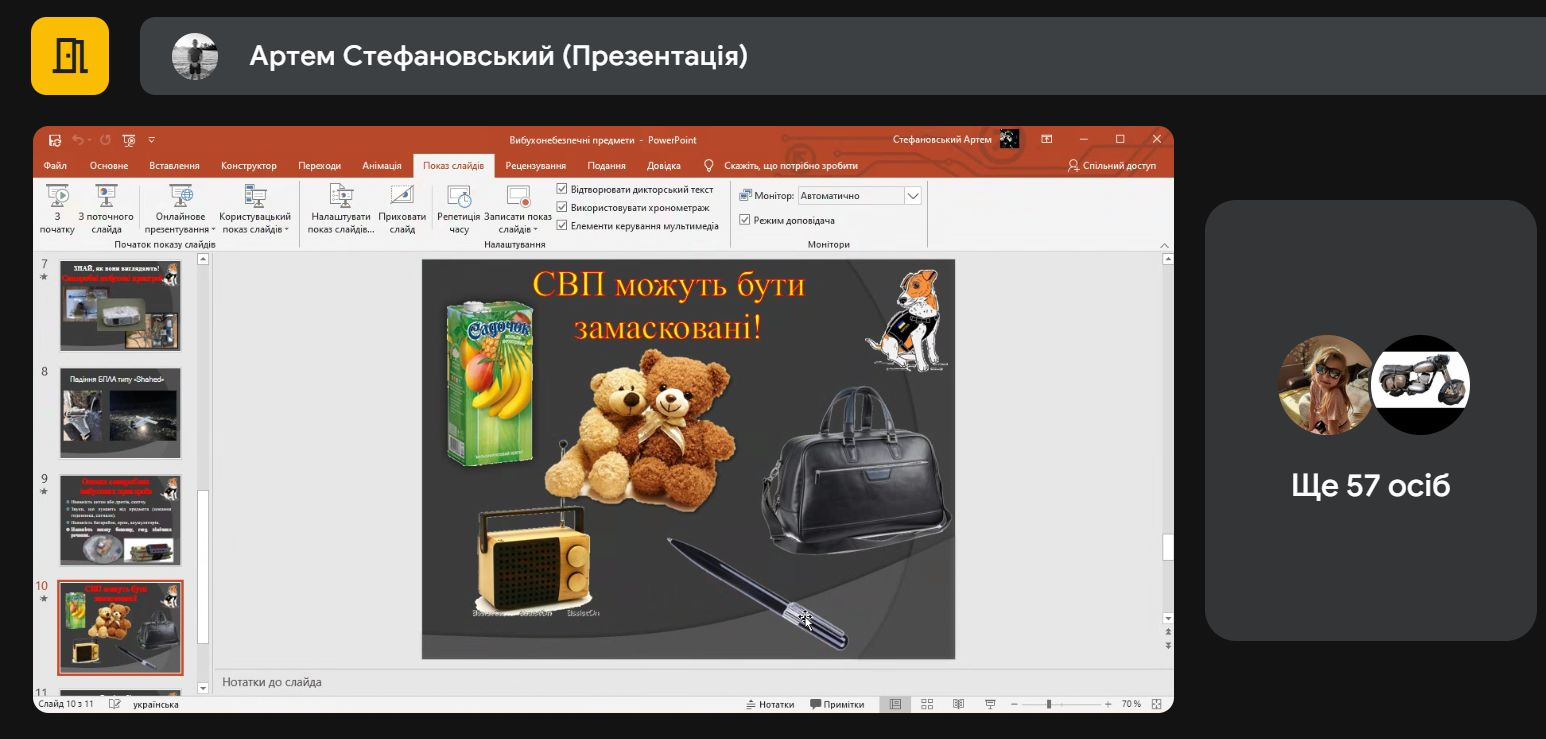Toggle 'Використовувати хронометраж' checkbox

(561, 207)
